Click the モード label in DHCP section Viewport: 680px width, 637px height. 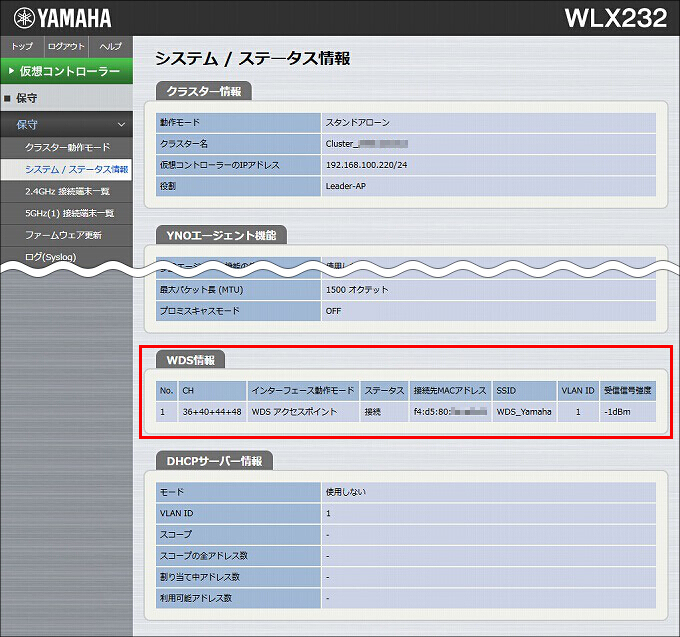click(238, 492)
